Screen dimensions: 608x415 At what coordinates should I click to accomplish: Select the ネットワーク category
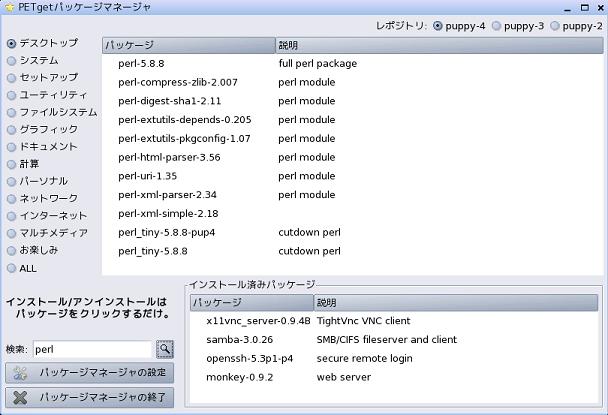point(43,199)
